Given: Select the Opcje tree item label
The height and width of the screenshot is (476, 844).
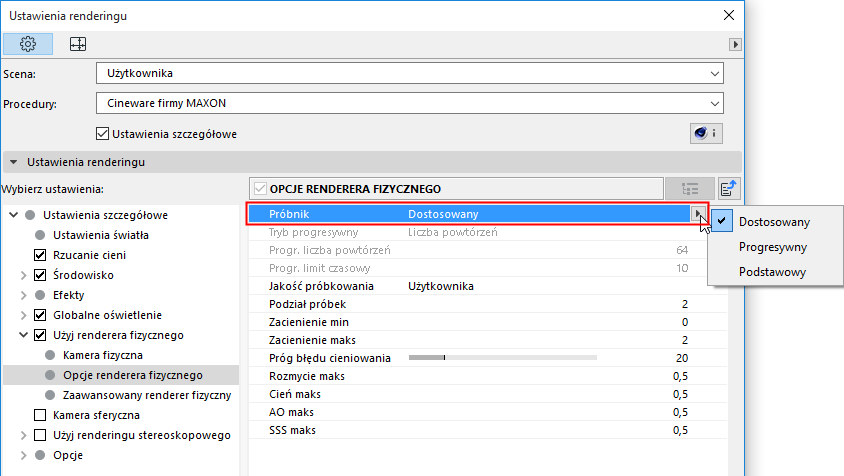Looking at the screenshot, I should pos(68,455).
